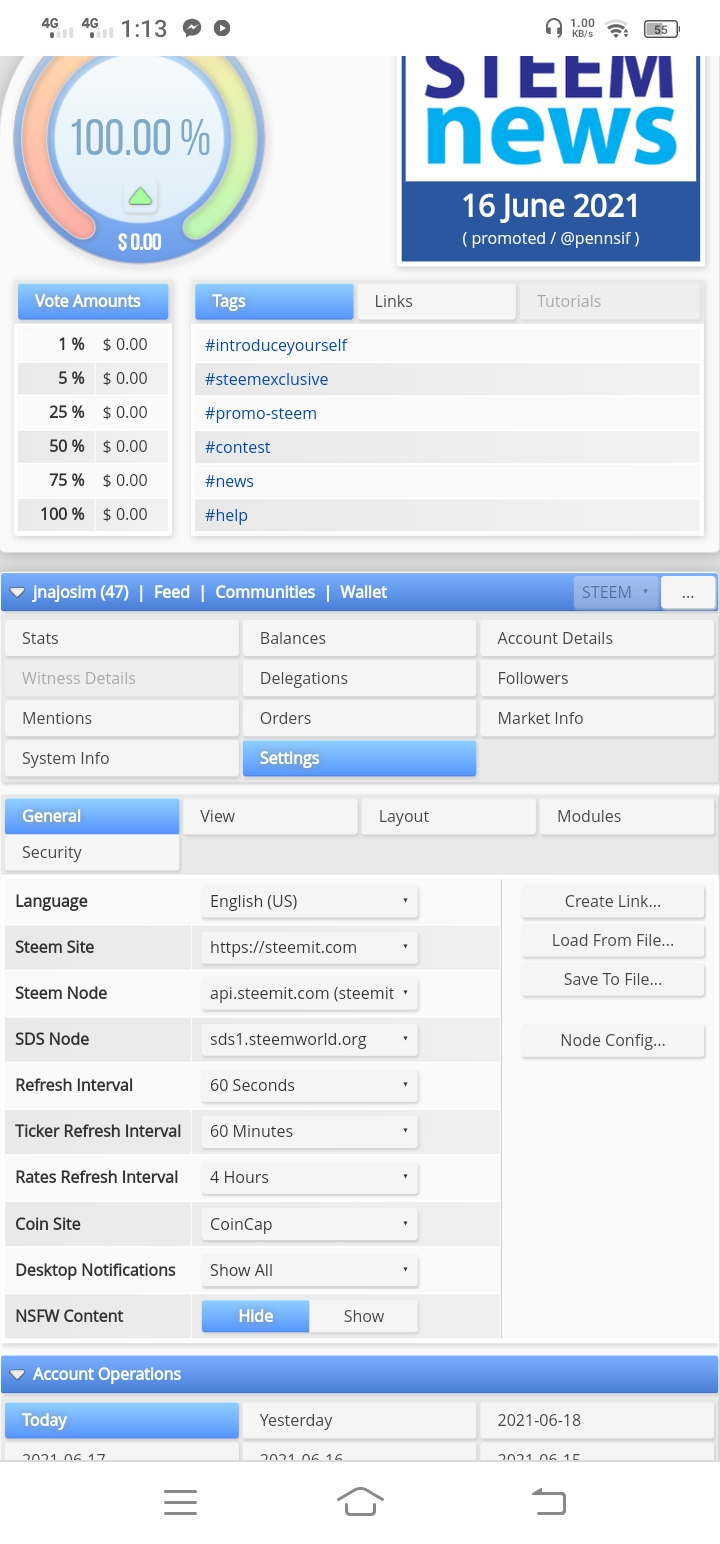Open the Tags tab
Image resolution: width=720 pixels, height=1544 pixels.
272,301
